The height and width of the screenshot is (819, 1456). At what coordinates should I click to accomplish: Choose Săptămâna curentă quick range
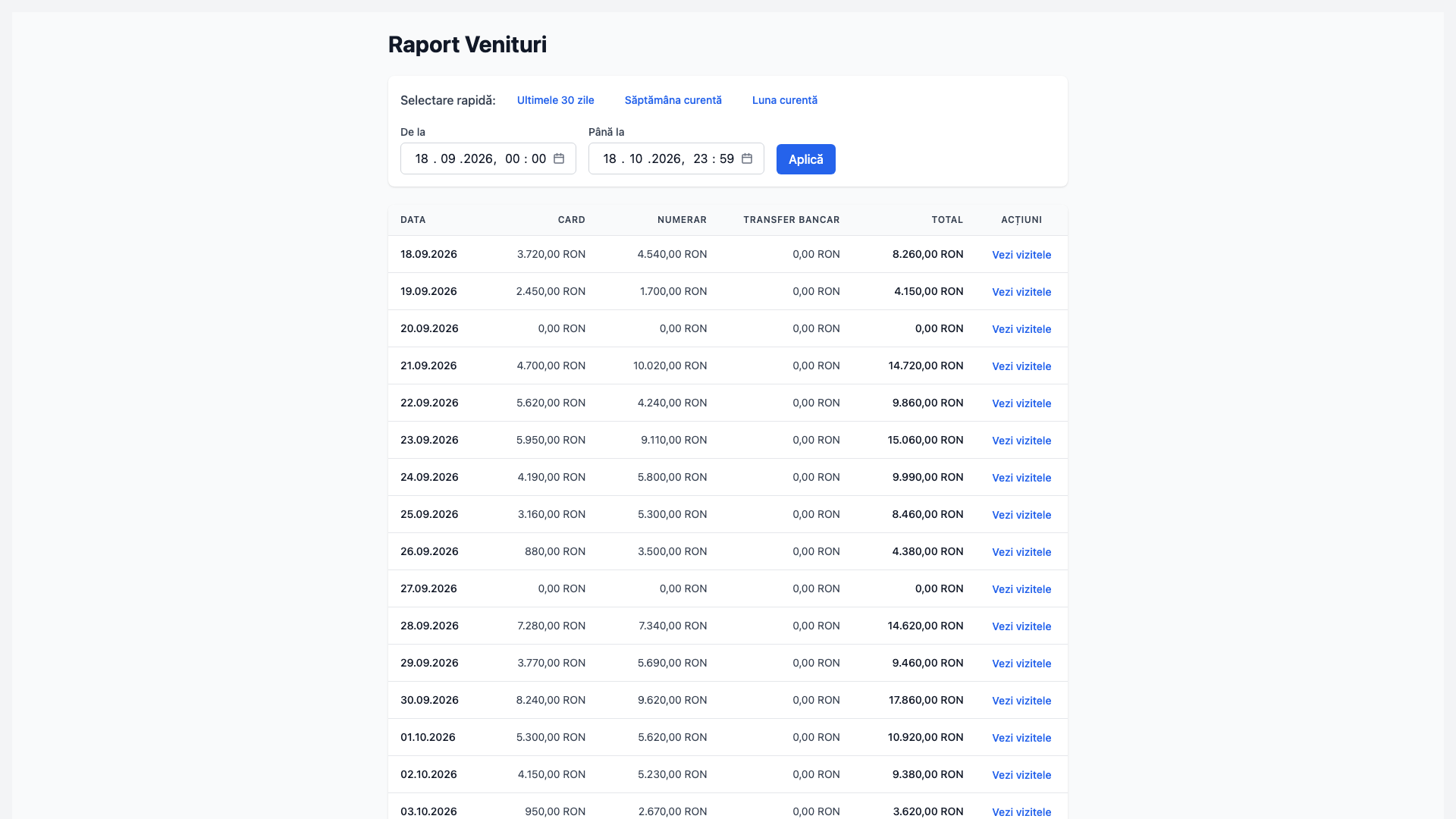coord(673,100)
